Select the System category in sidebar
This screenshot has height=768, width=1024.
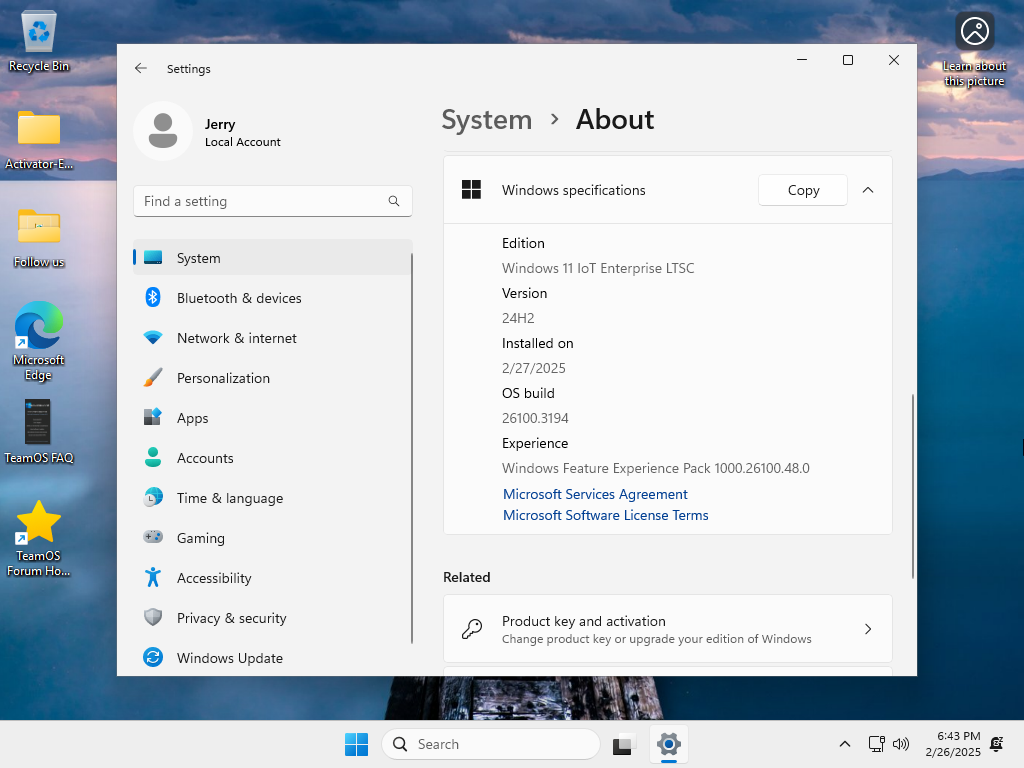tap(272, 258)
